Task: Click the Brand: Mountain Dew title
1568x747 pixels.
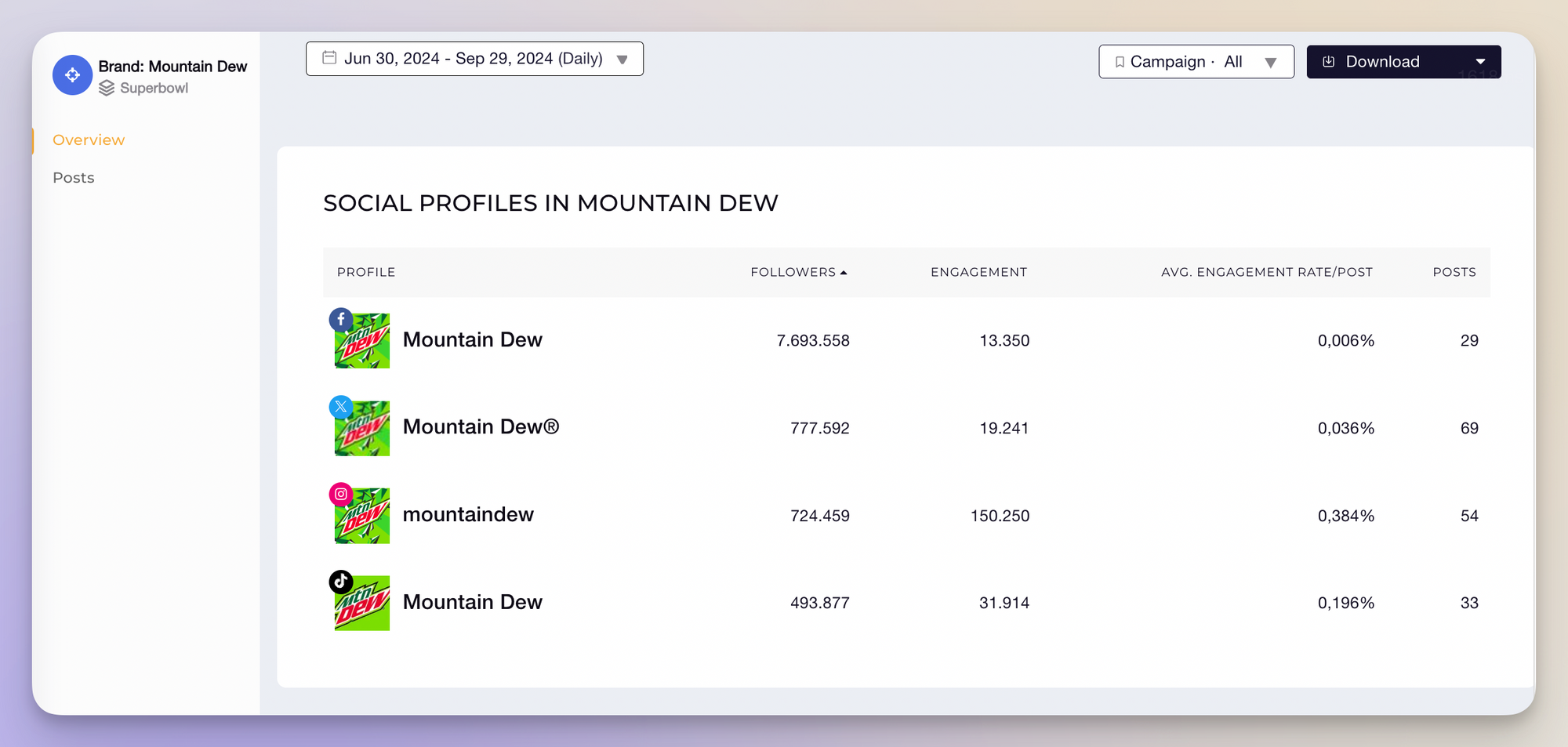Action: pos(172,67)
